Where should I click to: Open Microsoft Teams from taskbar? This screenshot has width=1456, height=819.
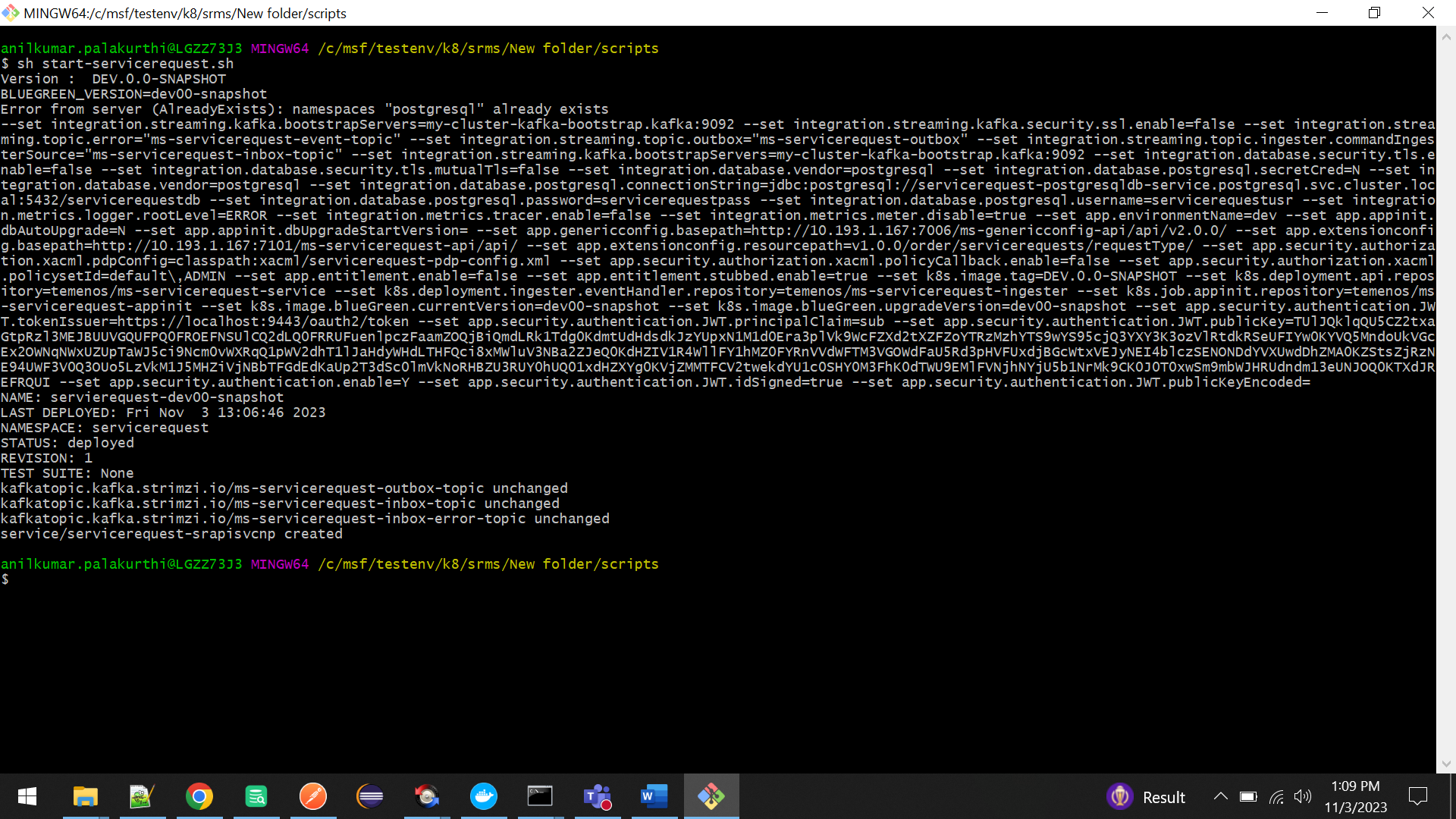click(598, 796)
